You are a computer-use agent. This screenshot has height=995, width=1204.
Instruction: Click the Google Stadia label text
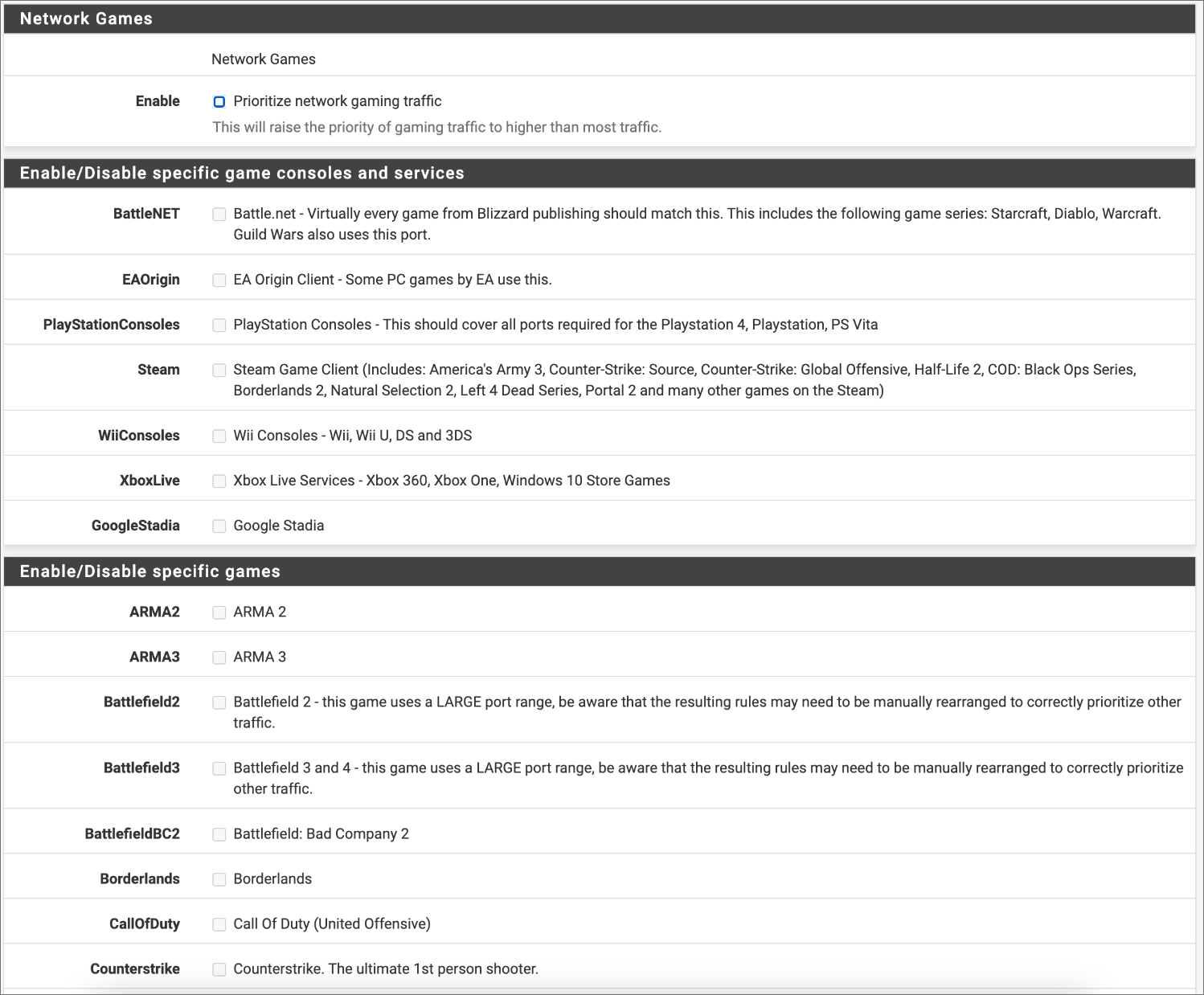279,526
